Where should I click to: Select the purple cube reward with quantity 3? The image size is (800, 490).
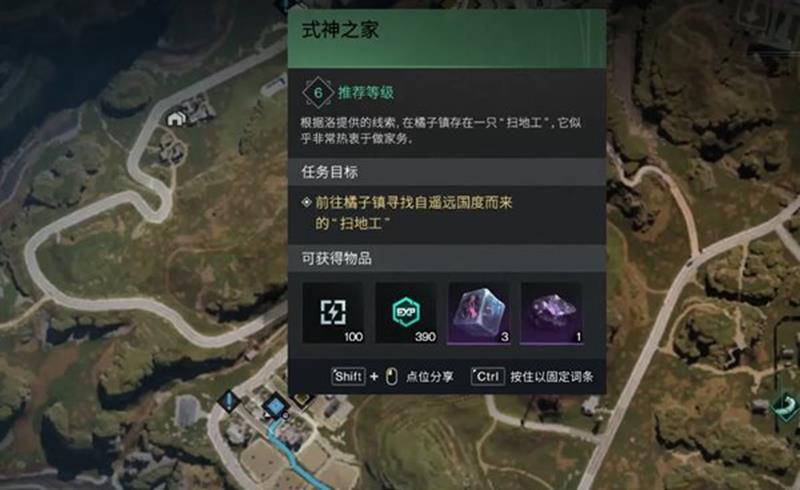click(479, 313)
